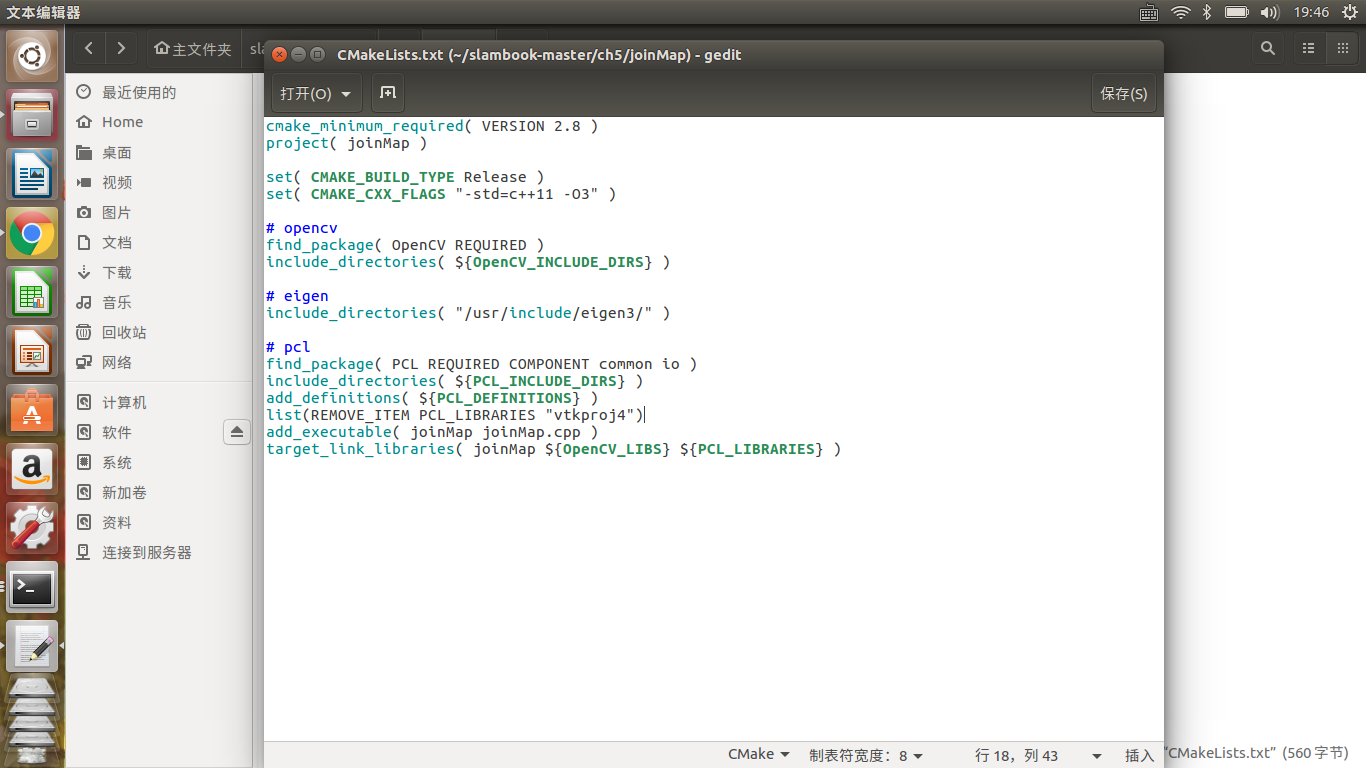The height and width of the screenshot is (768, 1366).
Task: Switch Files window to grid view
Action: 1341,48
